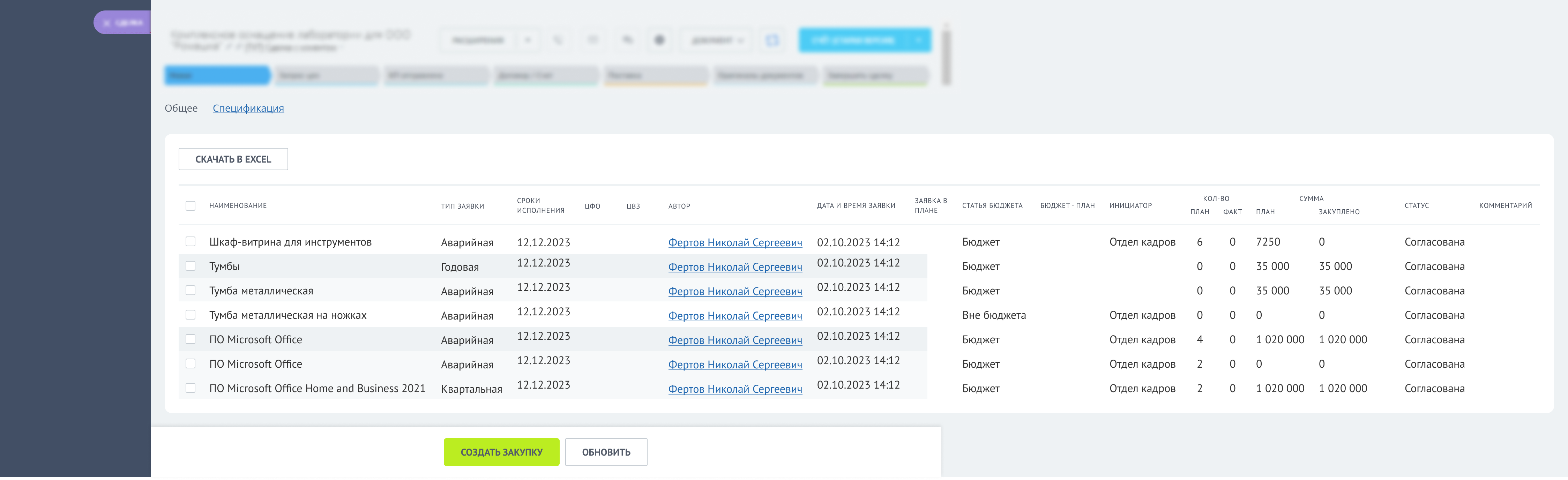This screenshot has width=1568, height=480.
Task: Click the СКАЧАТЬ В EXCEL button
Action: tap(233, 159)
